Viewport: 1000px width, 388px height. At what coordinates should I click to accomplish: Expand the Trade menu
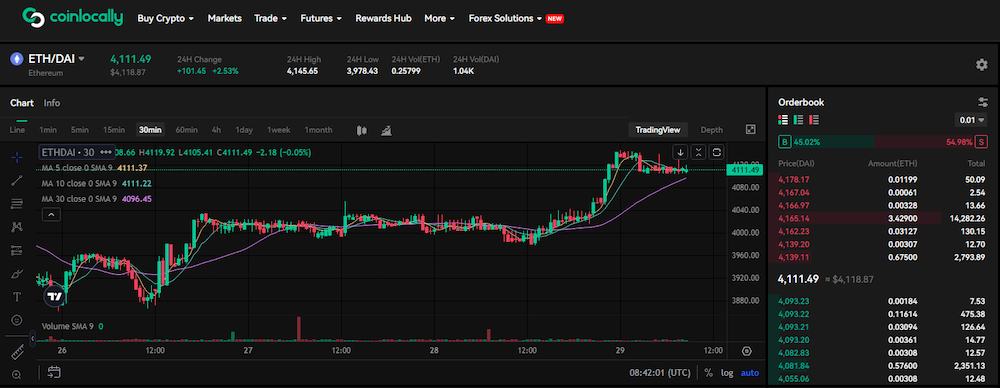(270, 19)
